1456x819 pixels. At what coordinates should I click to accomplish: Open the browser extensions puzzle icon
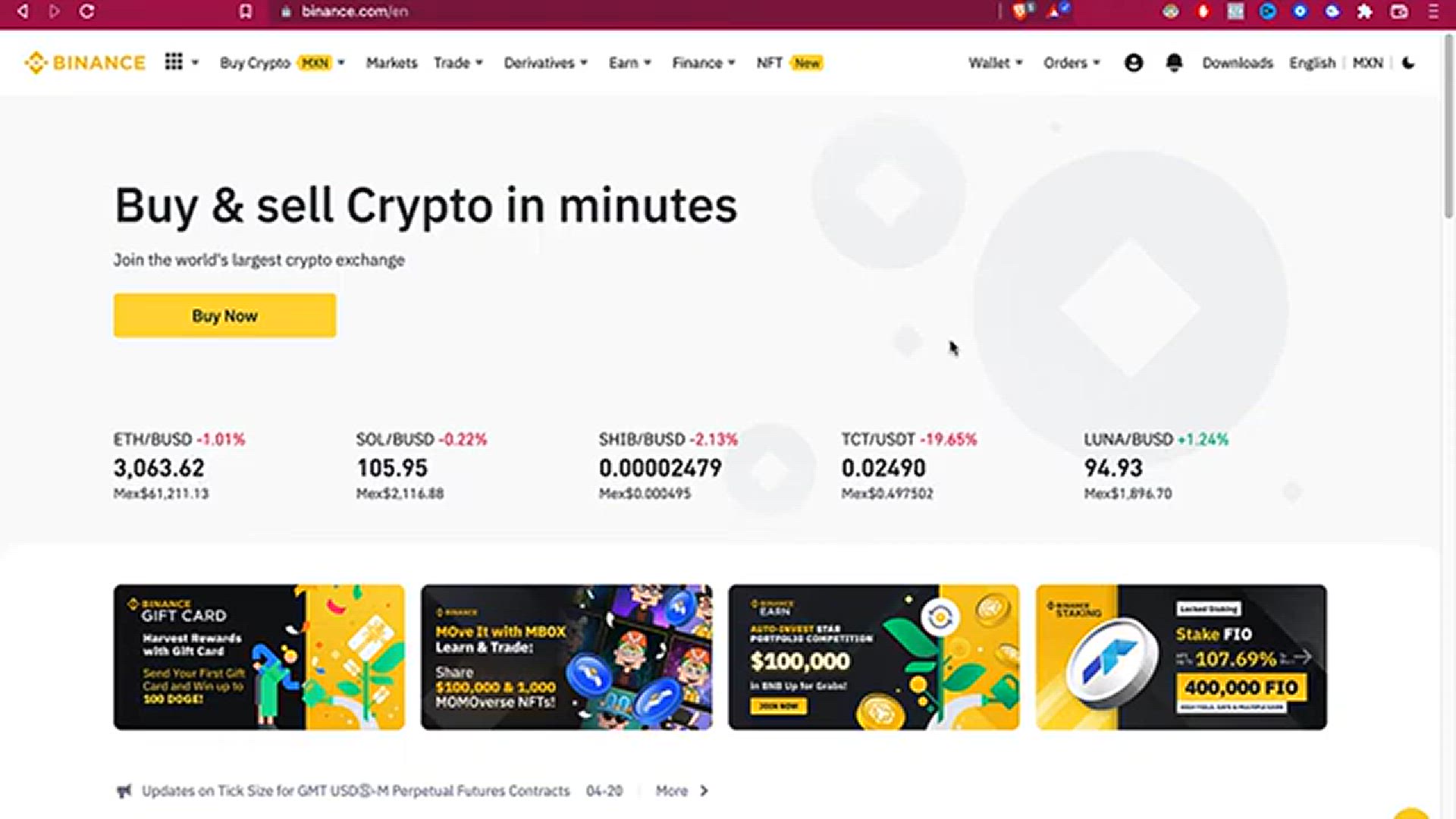[1365, 11]
